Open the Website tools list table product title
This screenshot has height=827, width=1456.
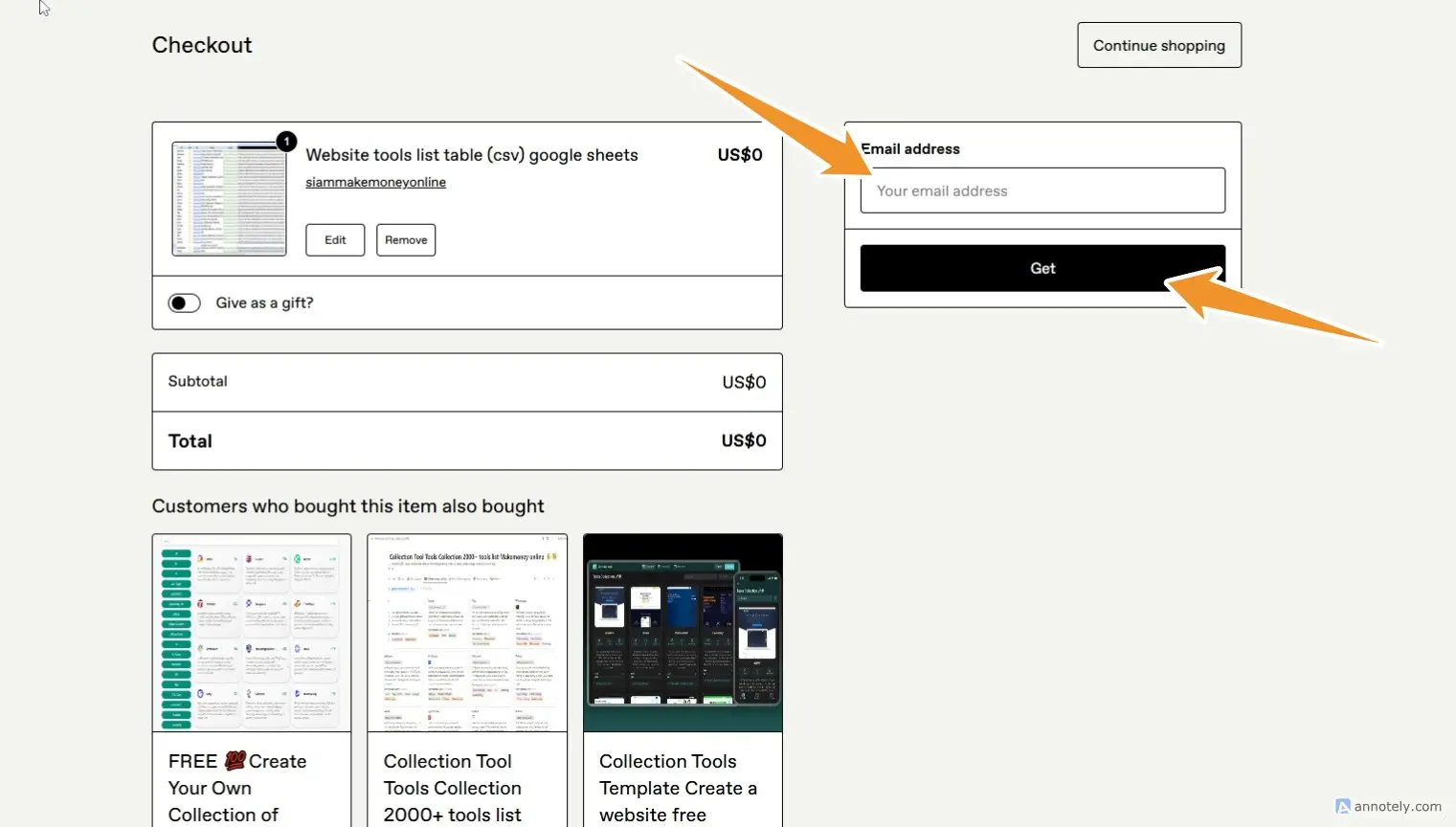click(471, 155)
